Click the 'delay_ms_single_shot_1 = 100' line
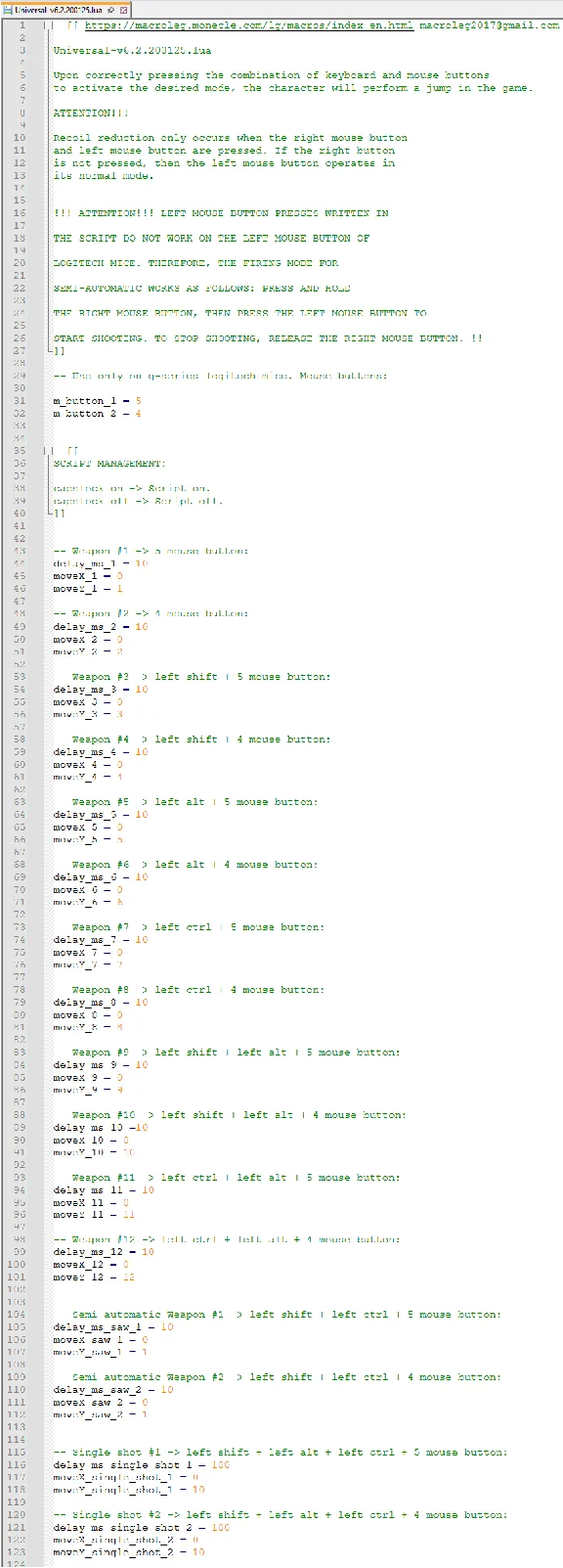 click(142, 1464)
